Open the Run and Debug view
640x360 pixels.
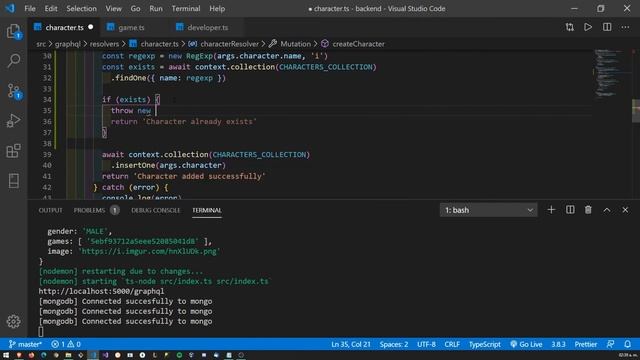coord(13,121)
